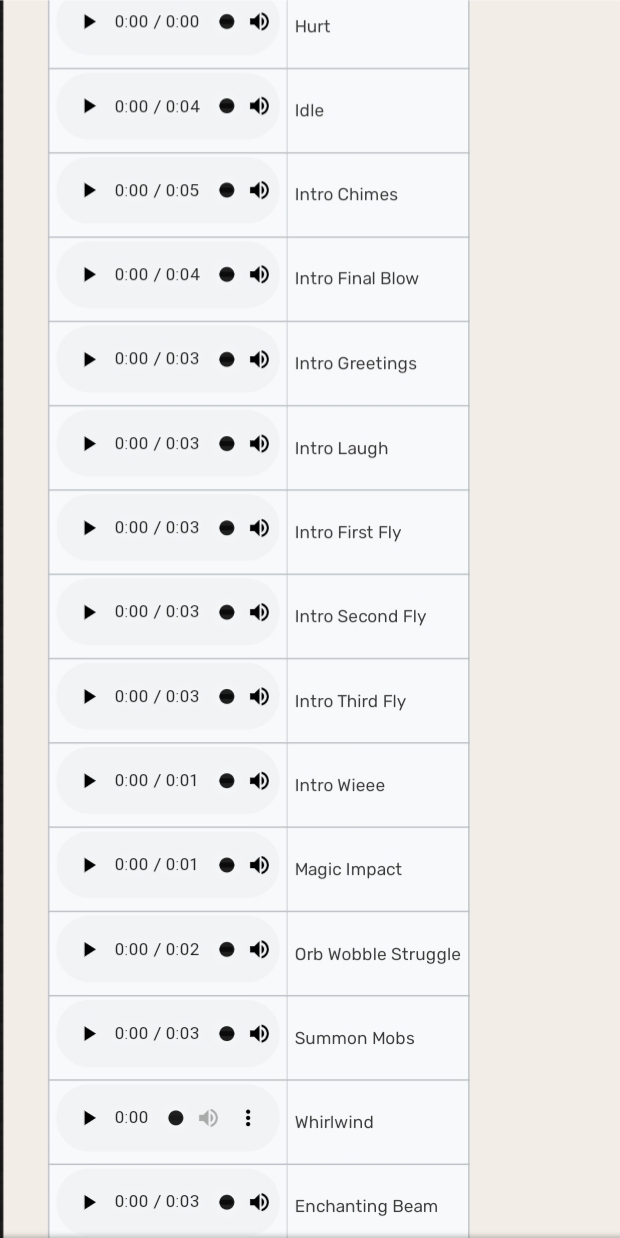Play the Intro Chimes audio

(x=89, y=190)
